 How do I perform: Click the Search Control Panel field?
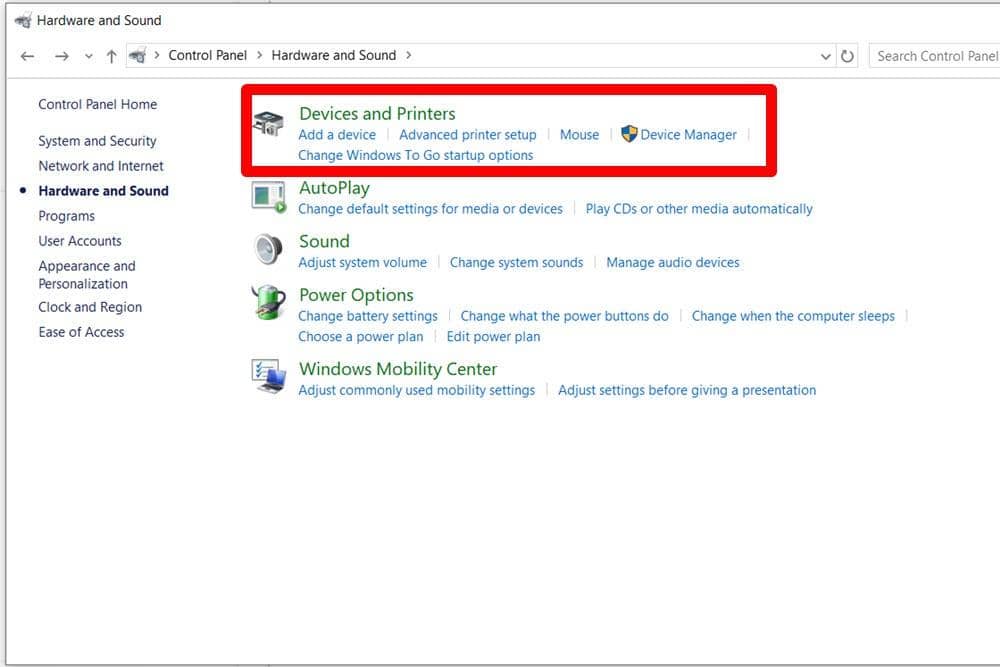(x=935, y=56)
